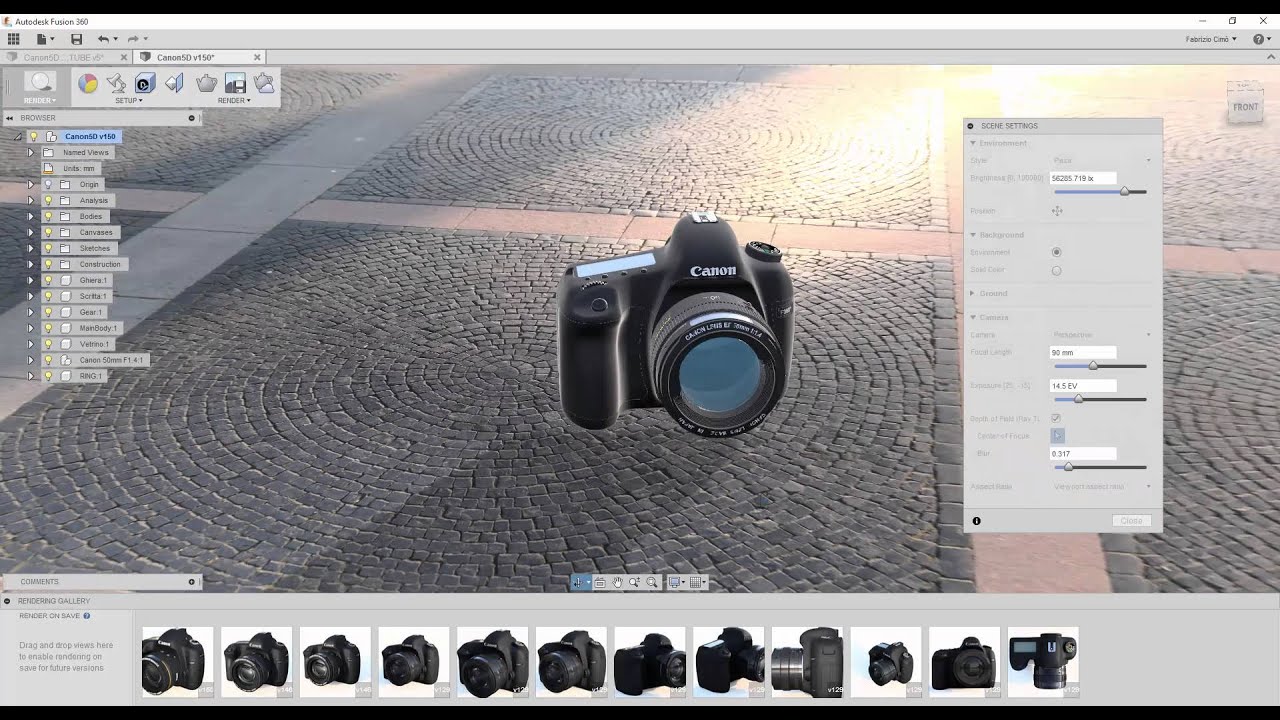The width and height of the screenshot is (1280, 720).
Task: Select the Pan hand tool
Action: coord(617,582)
